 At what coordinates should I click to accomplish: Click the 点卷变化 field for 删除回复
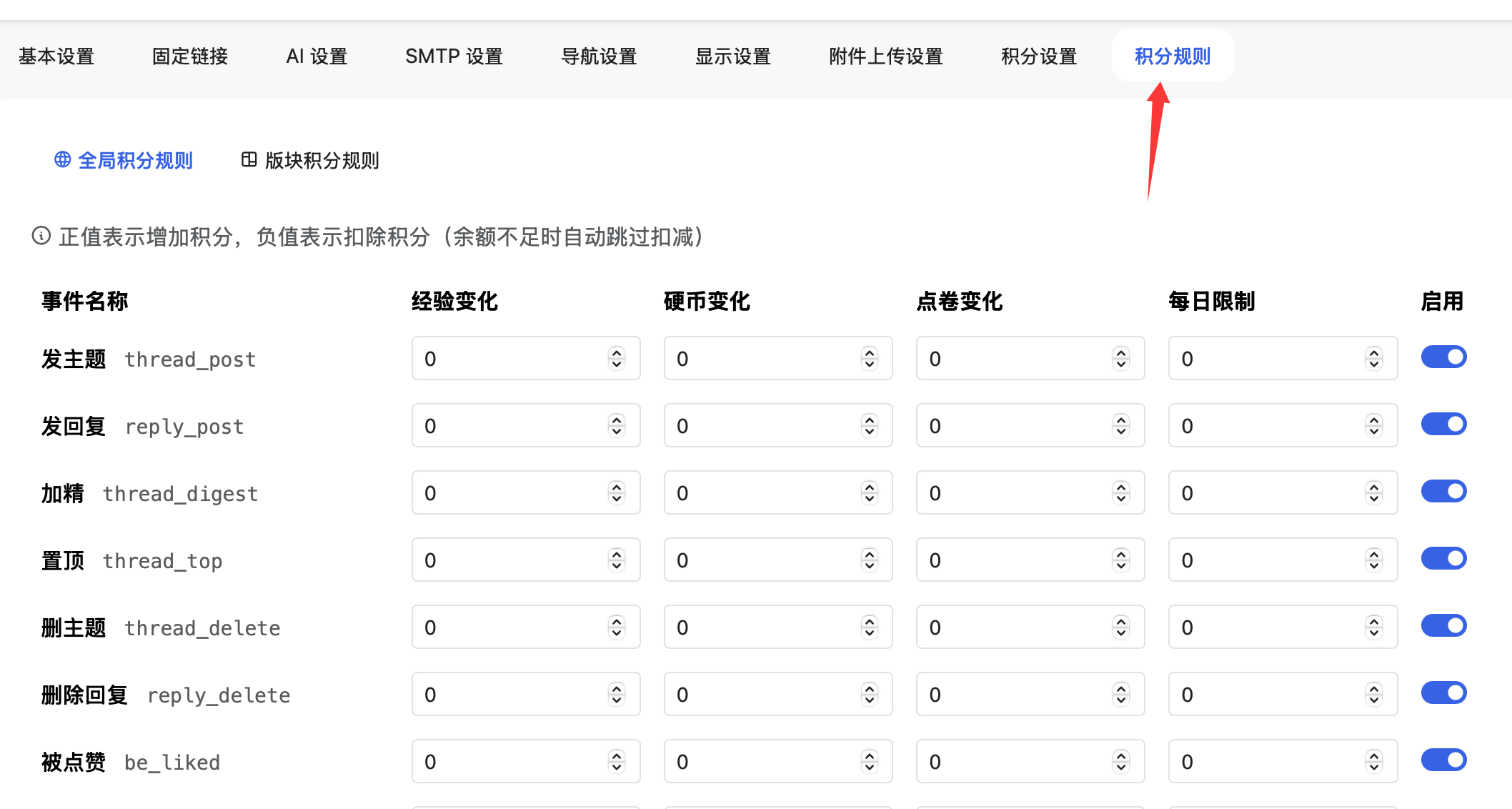point(1030,694)
